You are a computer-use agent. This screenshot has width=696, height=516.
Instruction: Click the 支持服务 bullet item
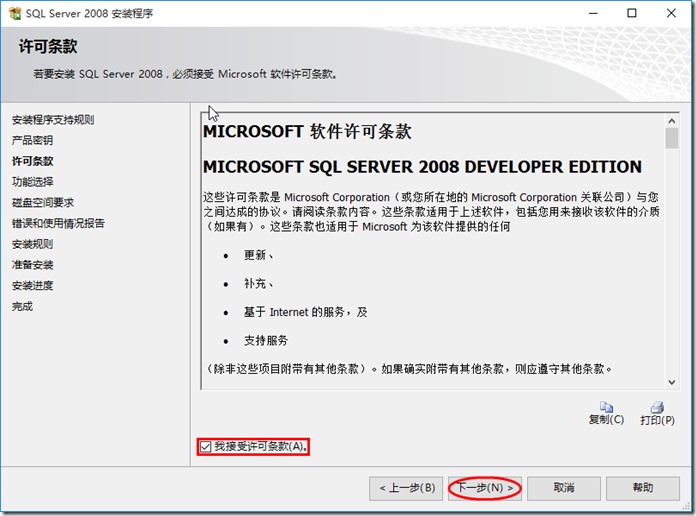point(265,341)
